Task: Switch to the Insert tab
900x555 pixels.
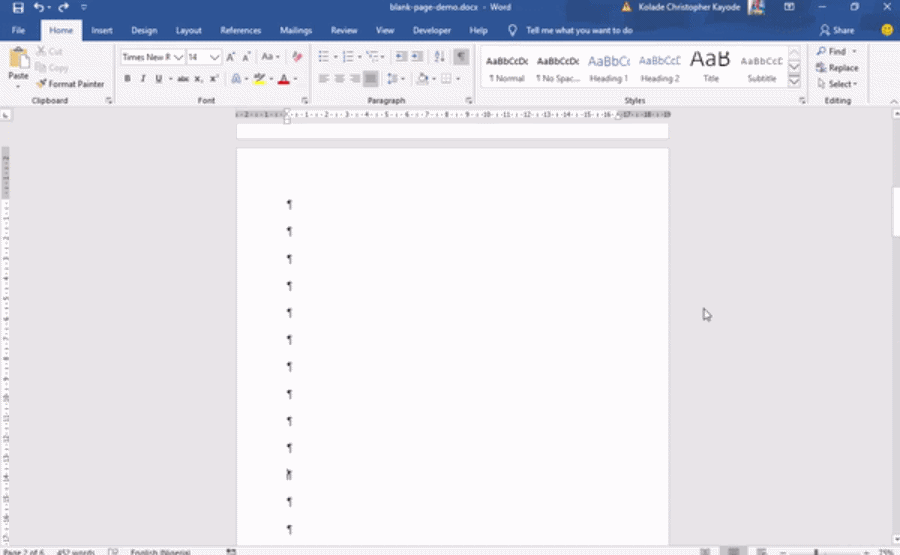Action: click(102, 31)
